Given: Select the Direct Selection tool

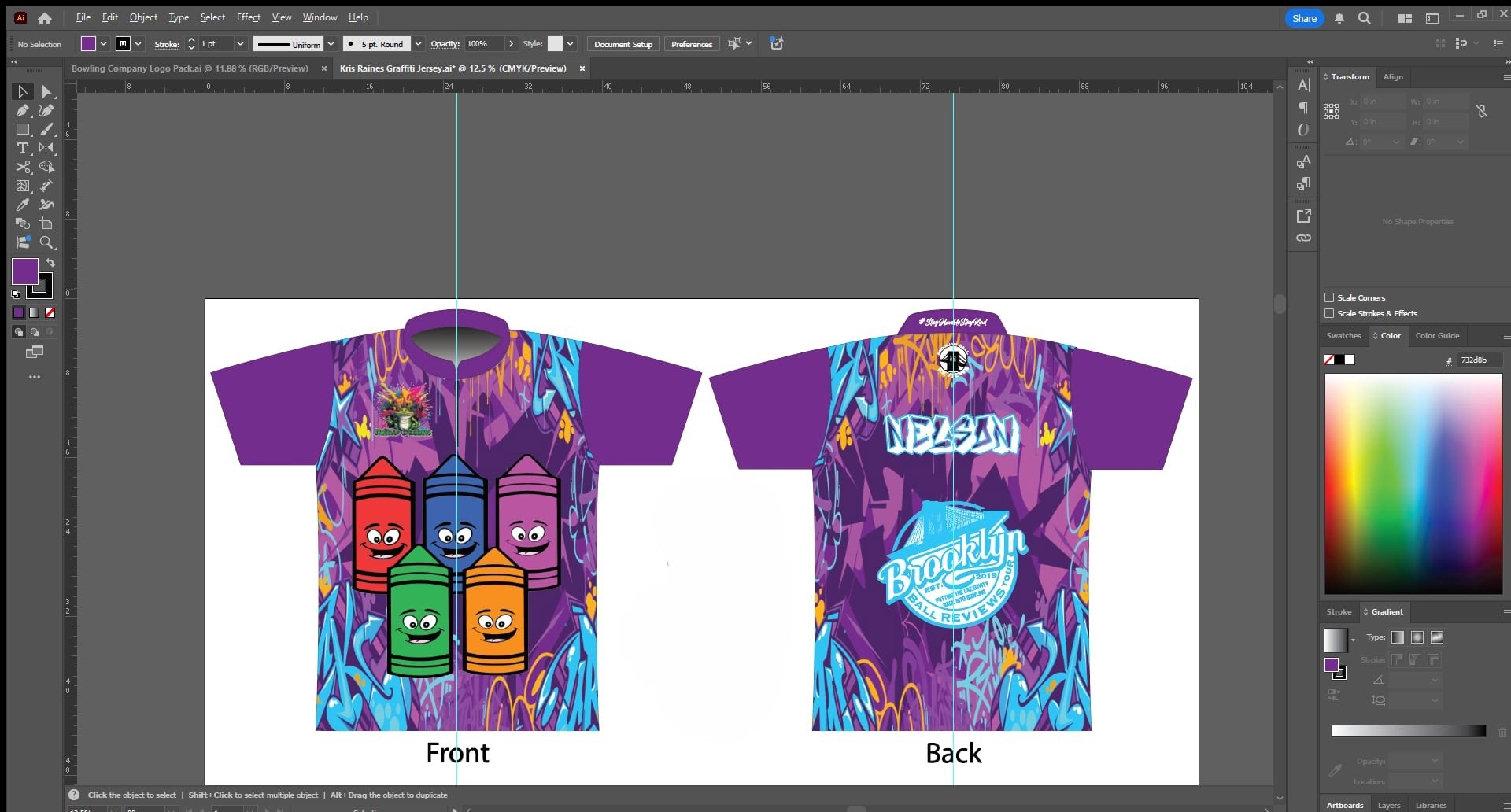Looking at the screenshot, I should pyautogui.click(x=47, y=92).
